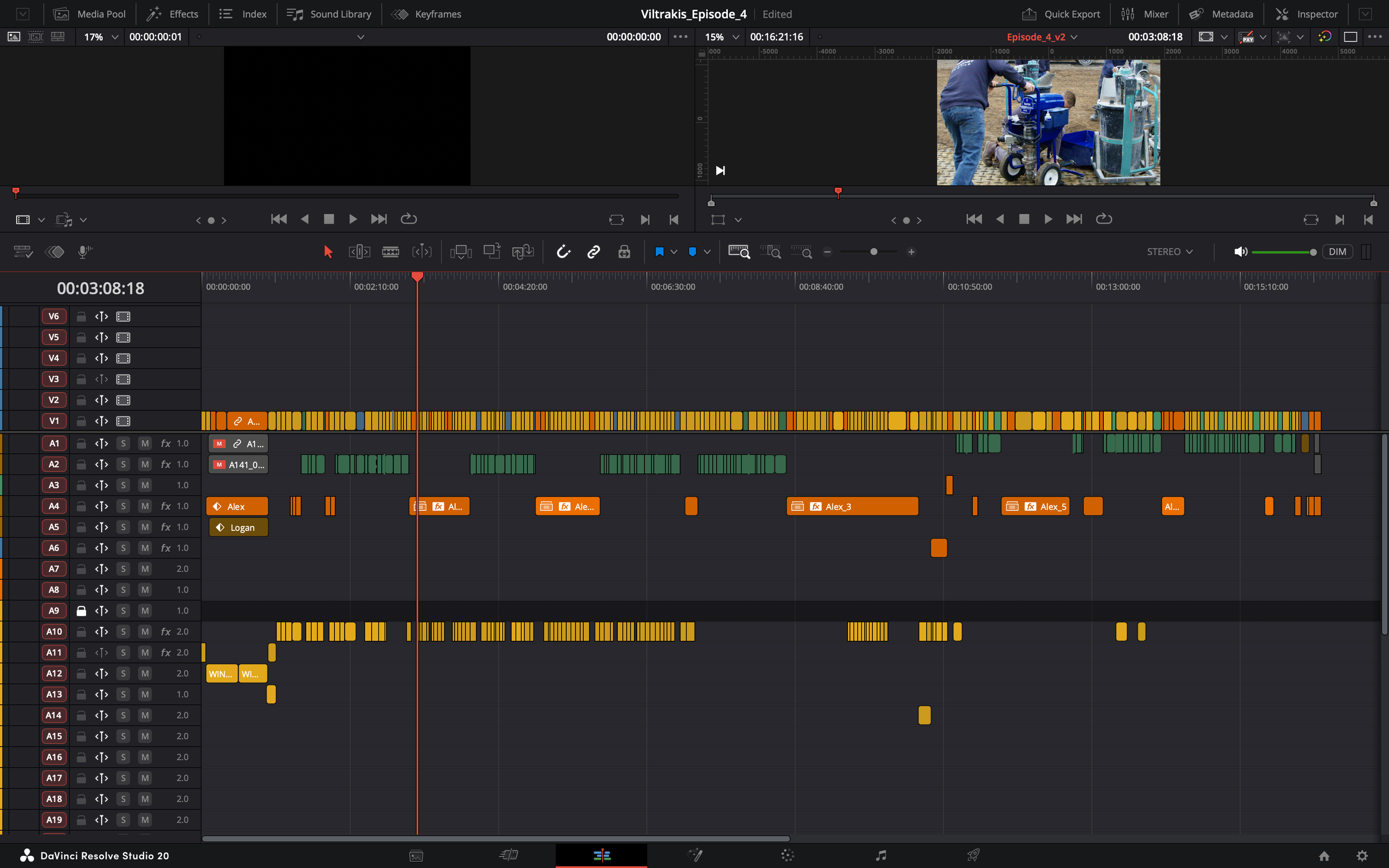Select the normal selection arrow mode
Image resolution: width=1389 pixels, height=868 pixels.
coord(327,252)
